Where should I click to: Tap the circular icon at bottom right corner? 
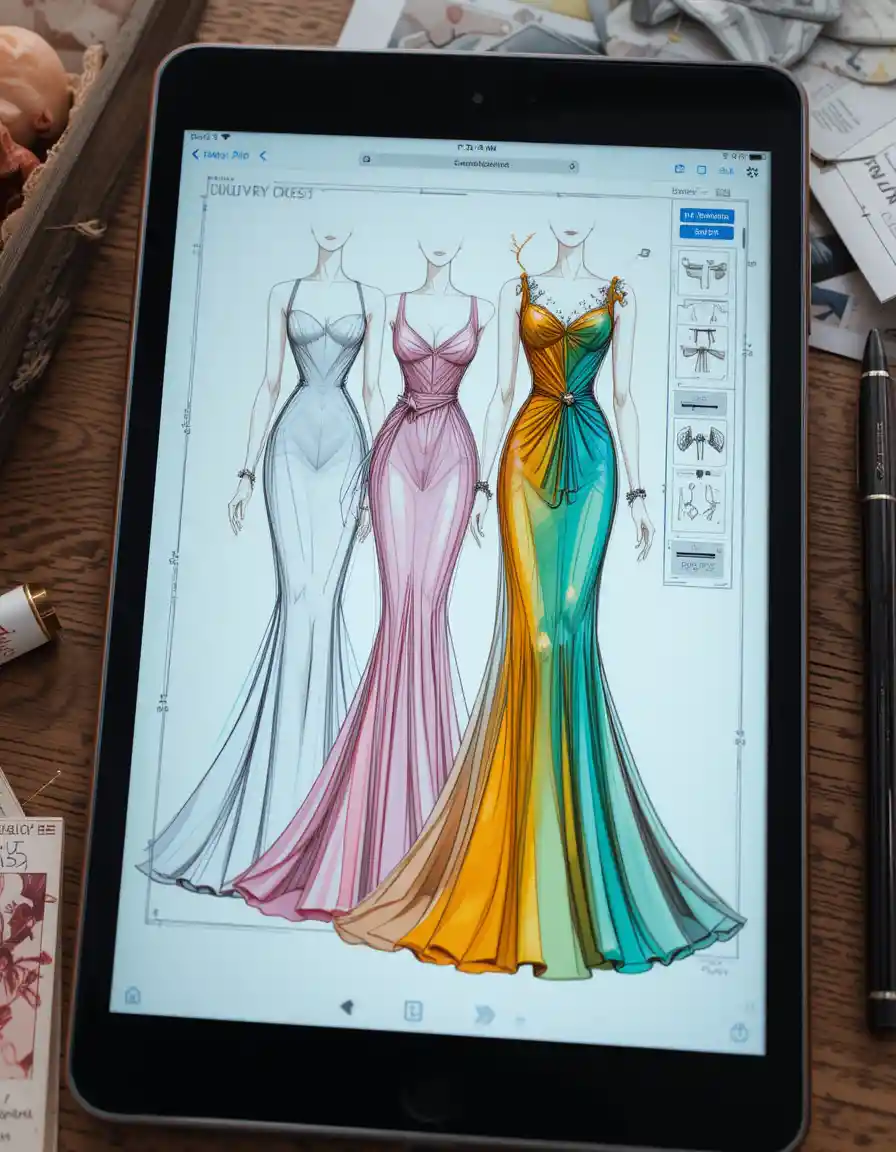(739, 1032)
